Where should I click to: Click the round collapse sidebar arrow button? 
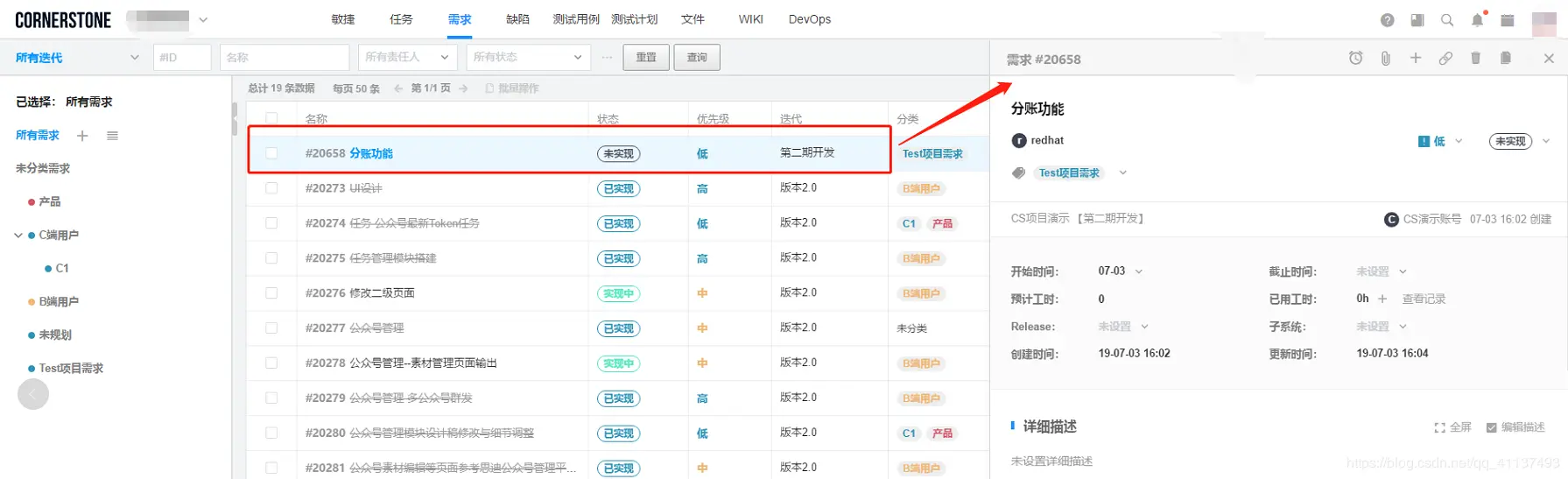point(33,395)
